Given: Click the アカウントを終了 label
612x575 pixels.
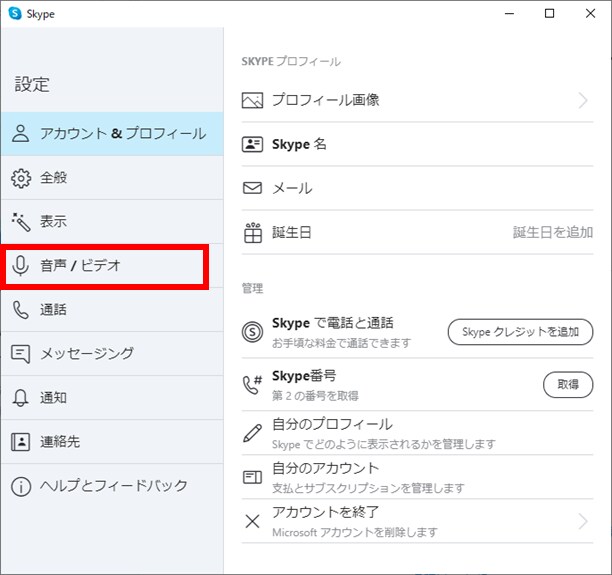Looking at the screenshot, I should tap(326, 512).
